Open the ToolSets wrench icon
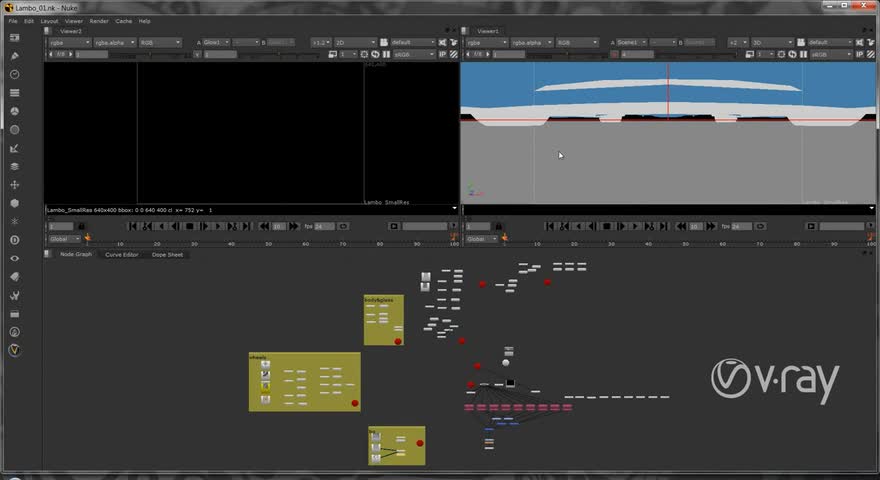The width and height of the screenshot is (880, 480). pyautogui.click(x=15, y=295)
